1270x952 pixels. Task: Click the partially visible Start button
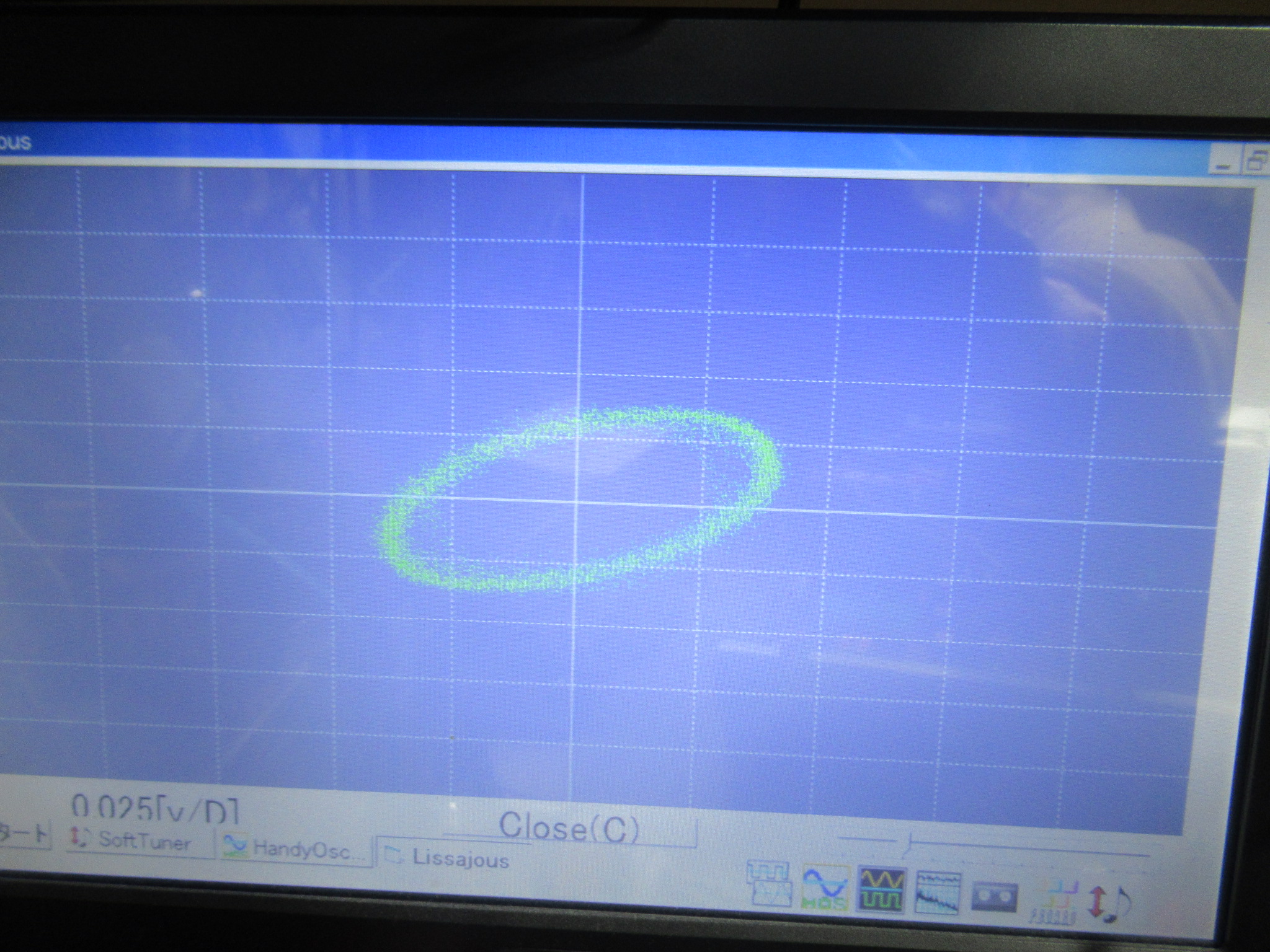point(24,832)
